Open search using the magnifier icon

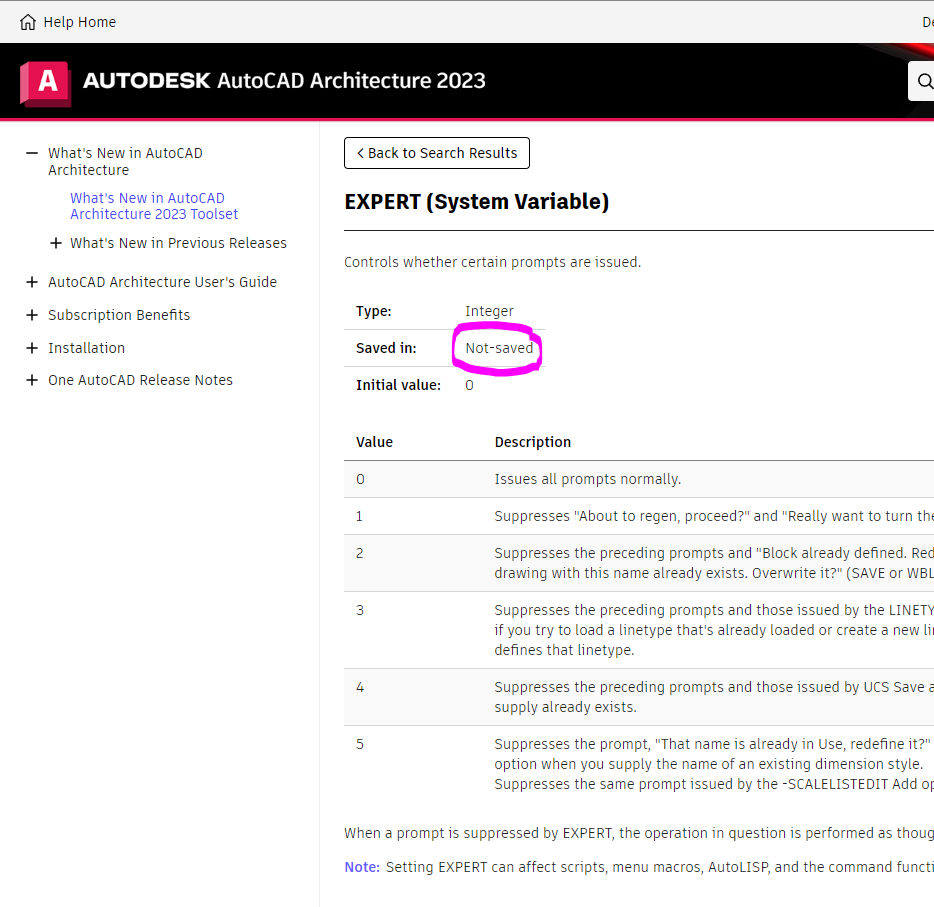coord(923,80)
